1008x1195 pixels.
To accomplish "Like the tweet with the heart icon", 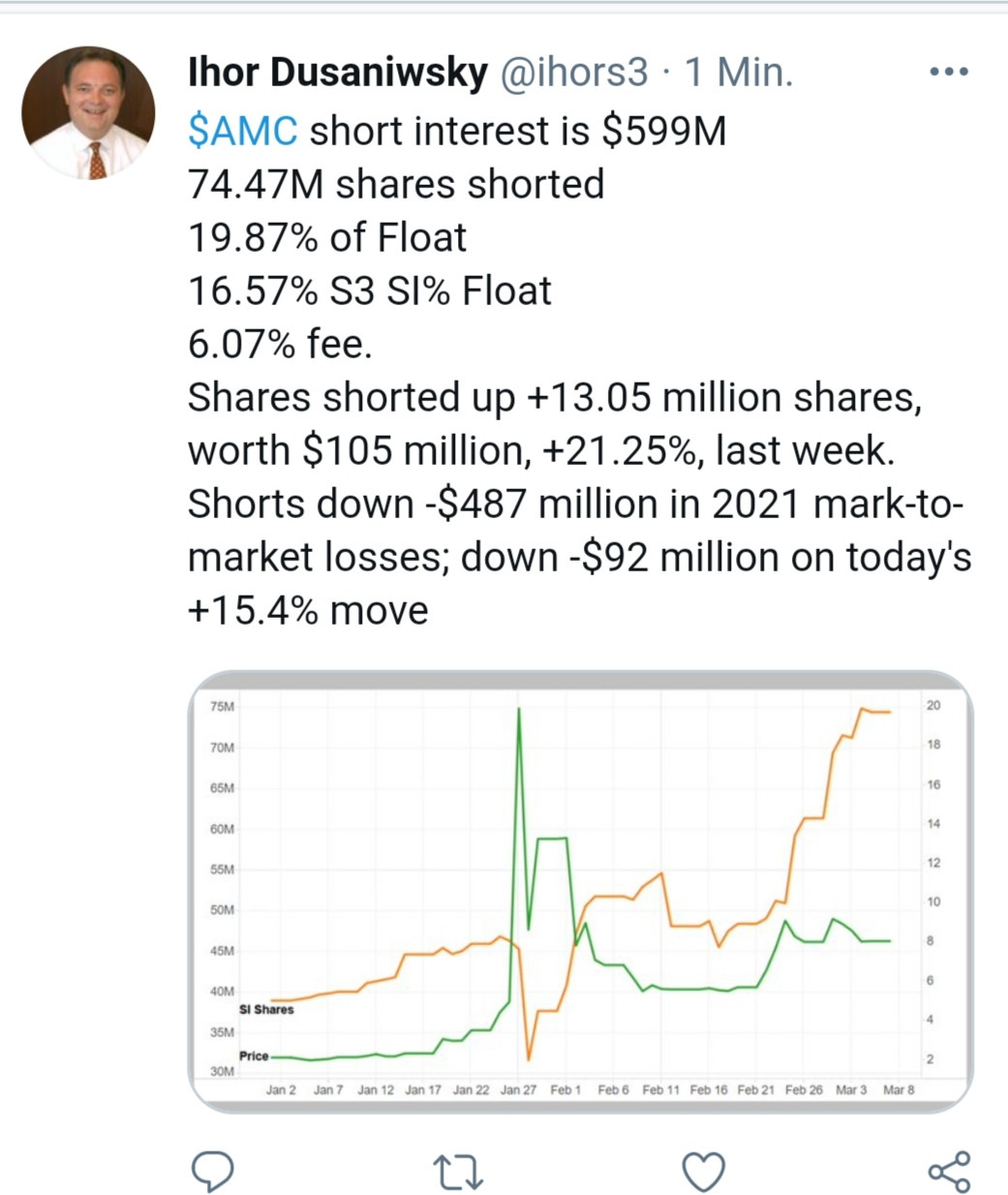I will 704,1172.
